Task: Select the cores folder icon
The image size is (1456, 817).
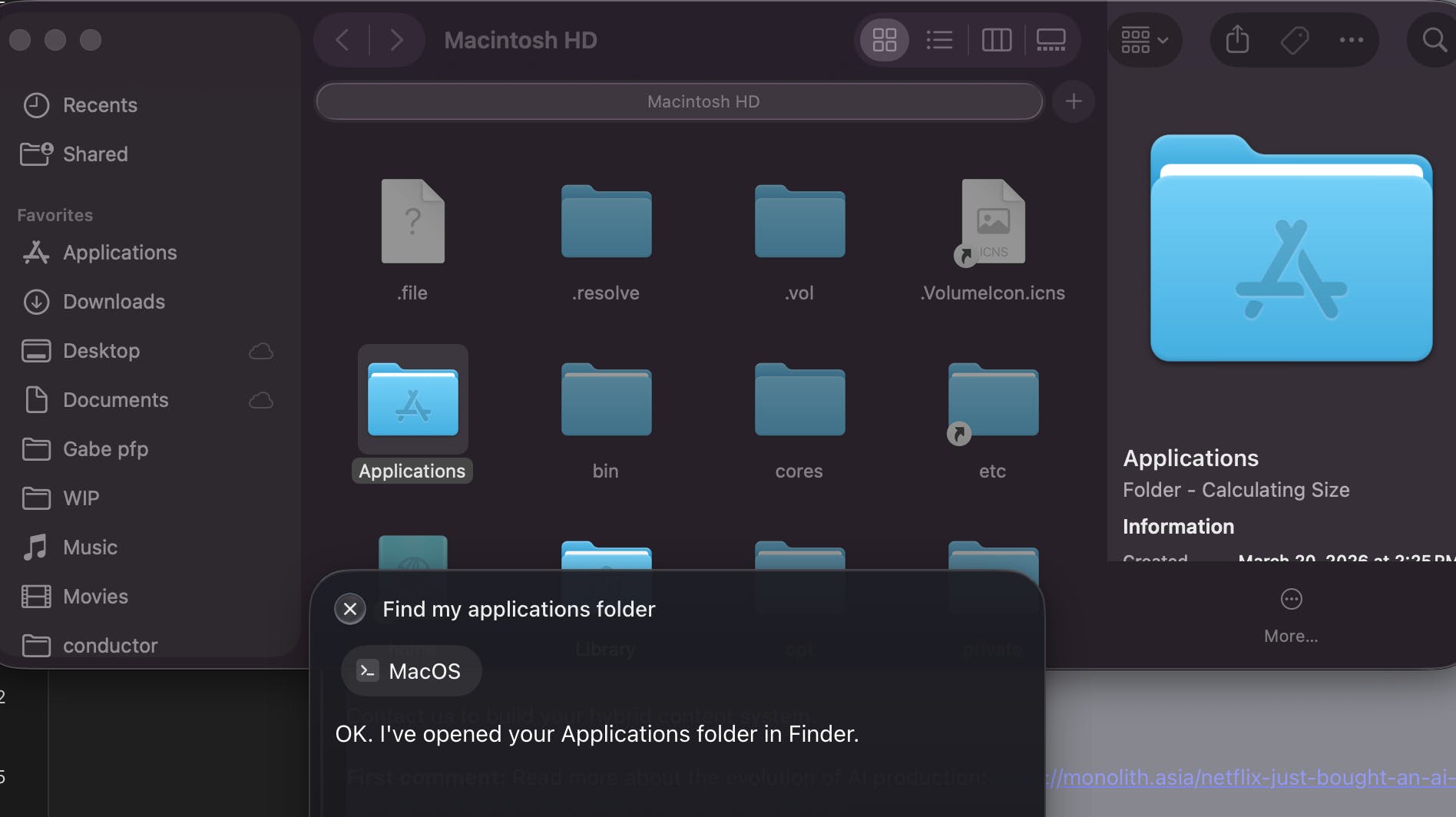Action: [x=800, y=399]
